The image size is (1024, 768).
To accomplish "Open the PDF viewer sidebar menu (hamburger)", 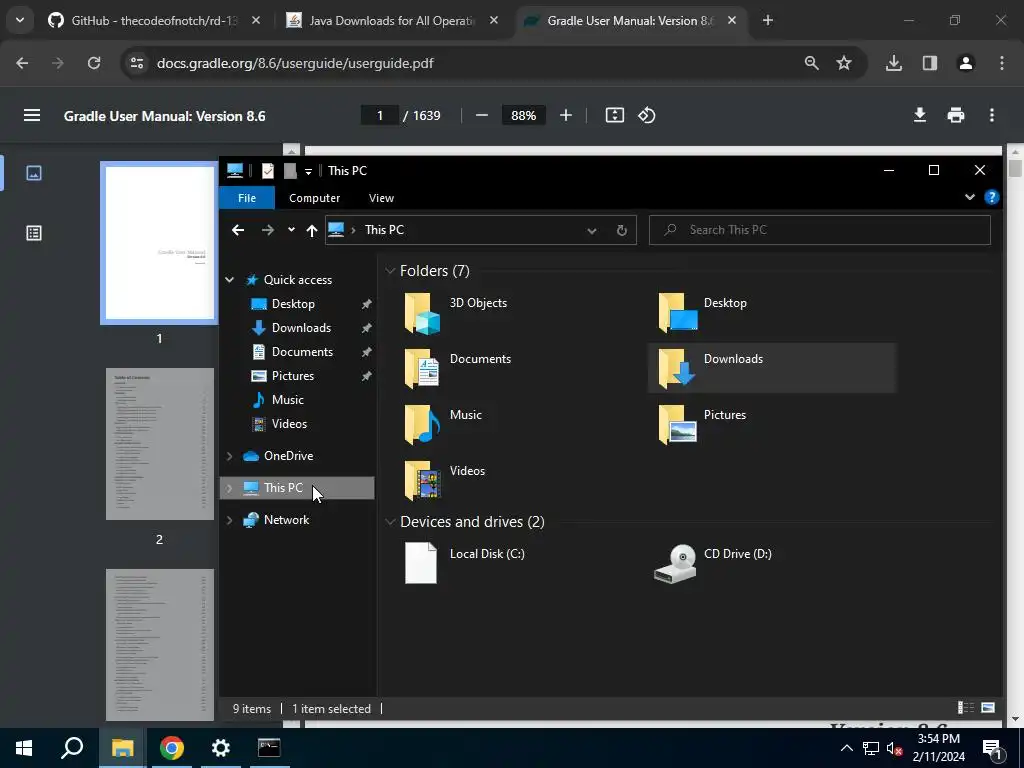I will point(32,116).
